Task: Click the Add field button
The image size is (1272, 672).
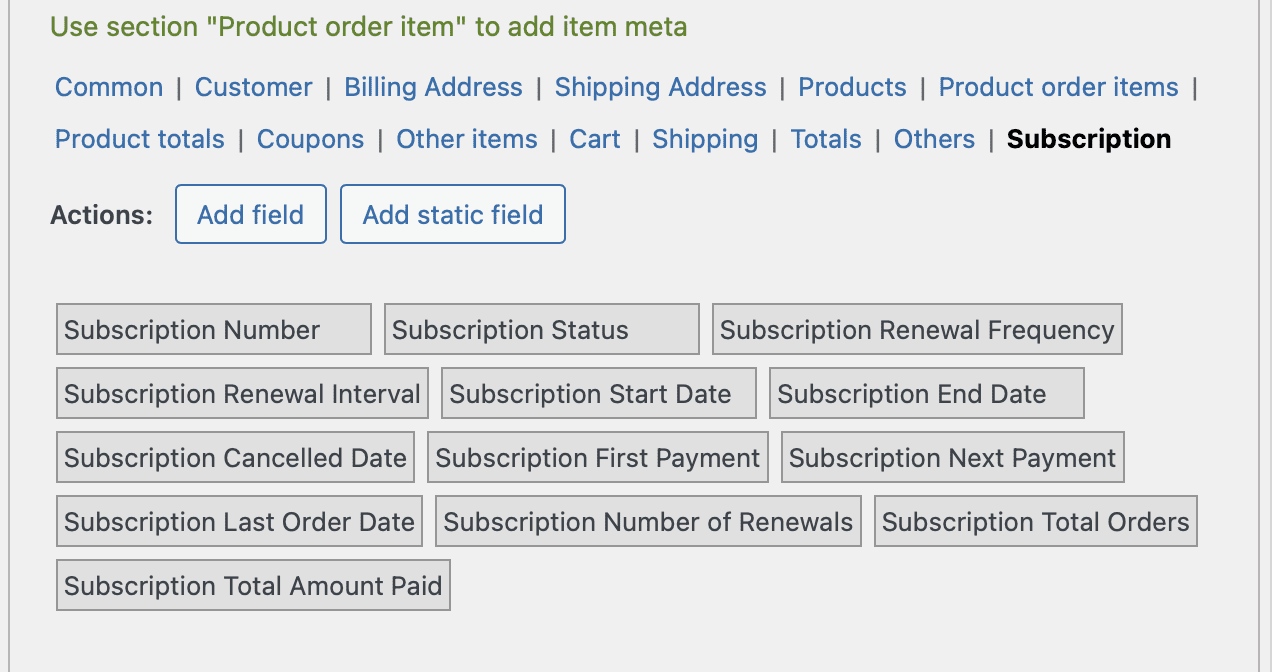Action: tap(251, 214)
